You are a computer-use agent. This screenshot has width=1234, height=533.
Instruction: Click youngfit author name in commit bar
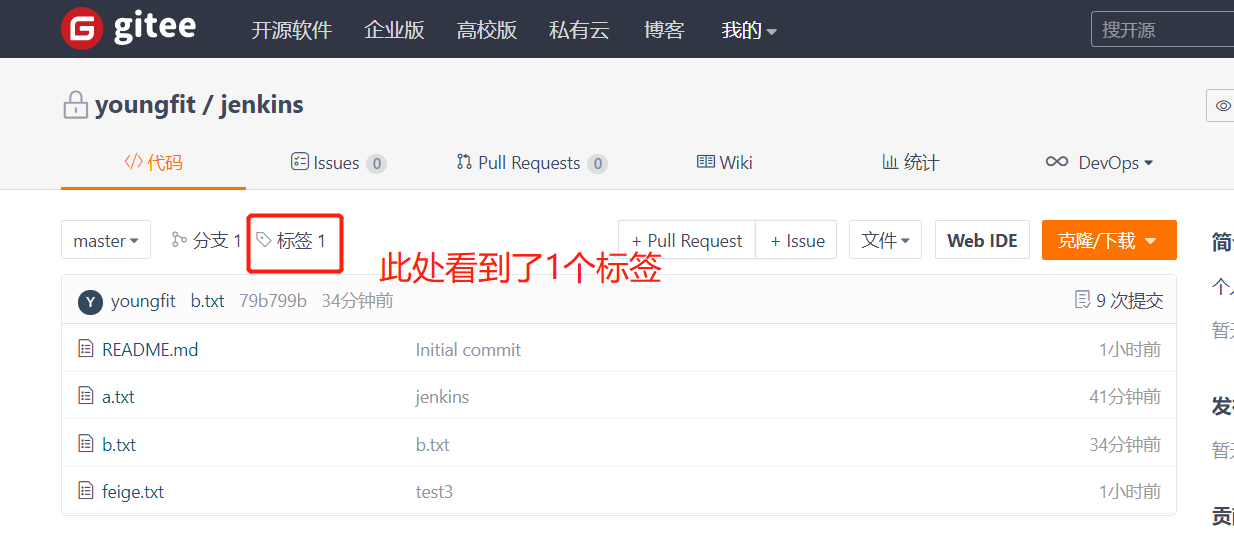pyautogui.click(x=143, y=301)
